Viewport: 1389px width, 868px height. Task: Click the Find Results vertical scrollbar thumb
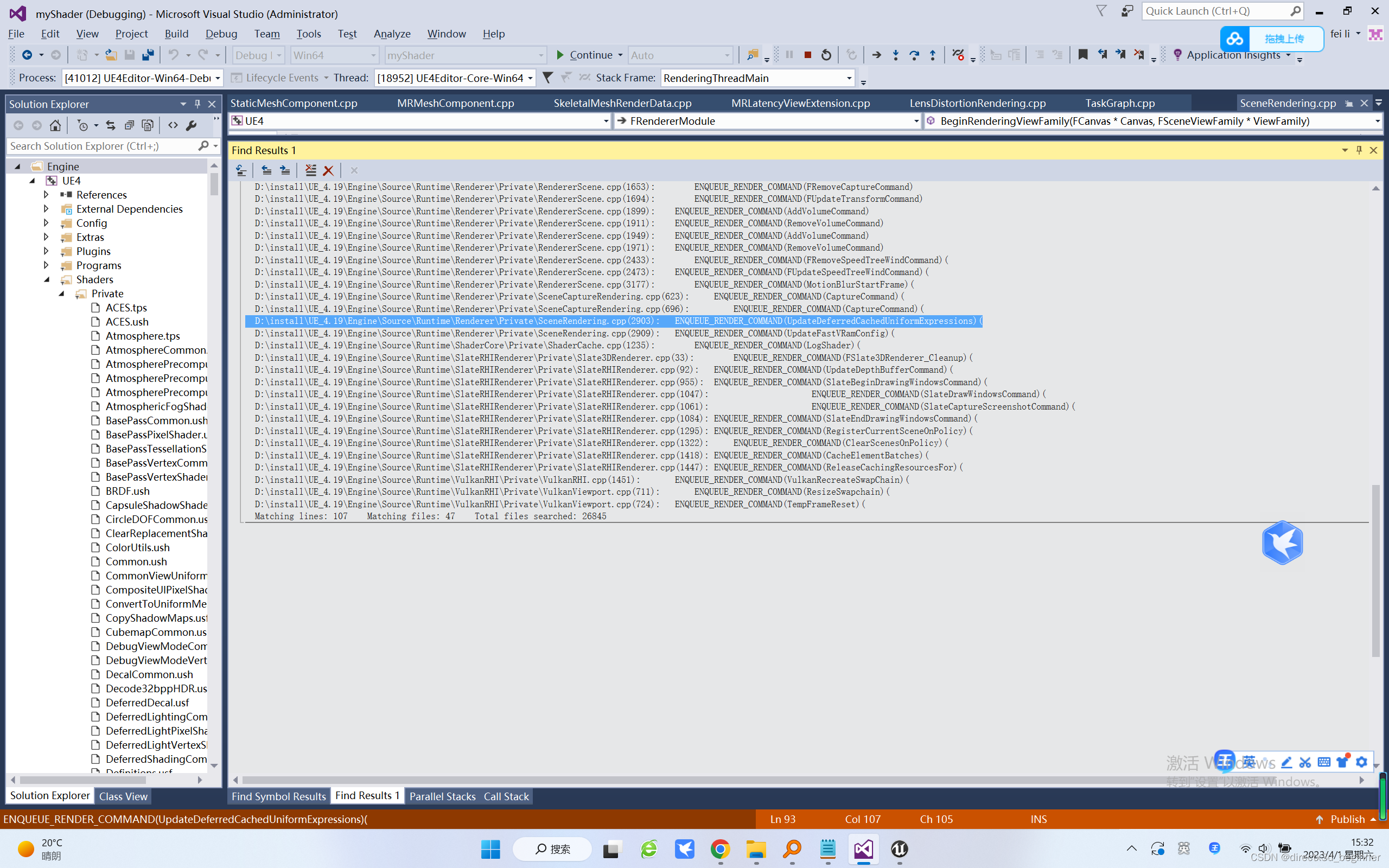coord(1375,571)
